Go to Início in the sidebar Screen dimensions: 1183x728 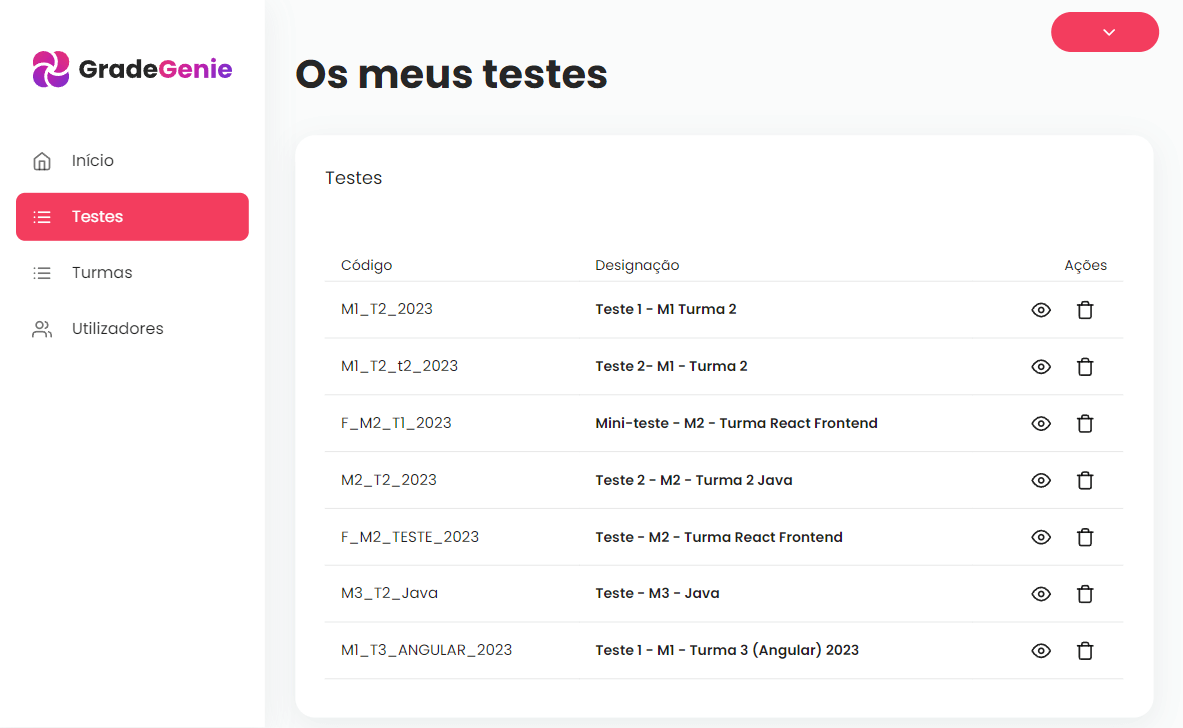point(92,161)
